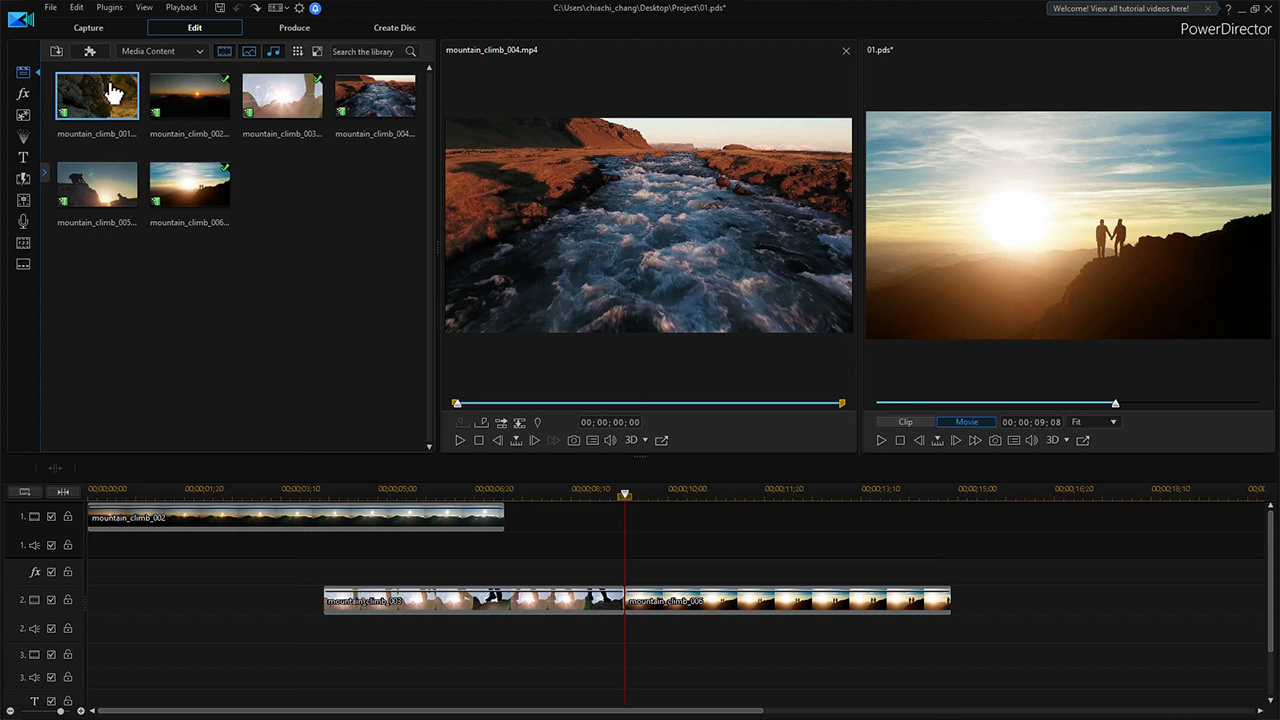1280x720 pixels.
Task: Toggle the audio files filter in library
Action: pos(273,51)
